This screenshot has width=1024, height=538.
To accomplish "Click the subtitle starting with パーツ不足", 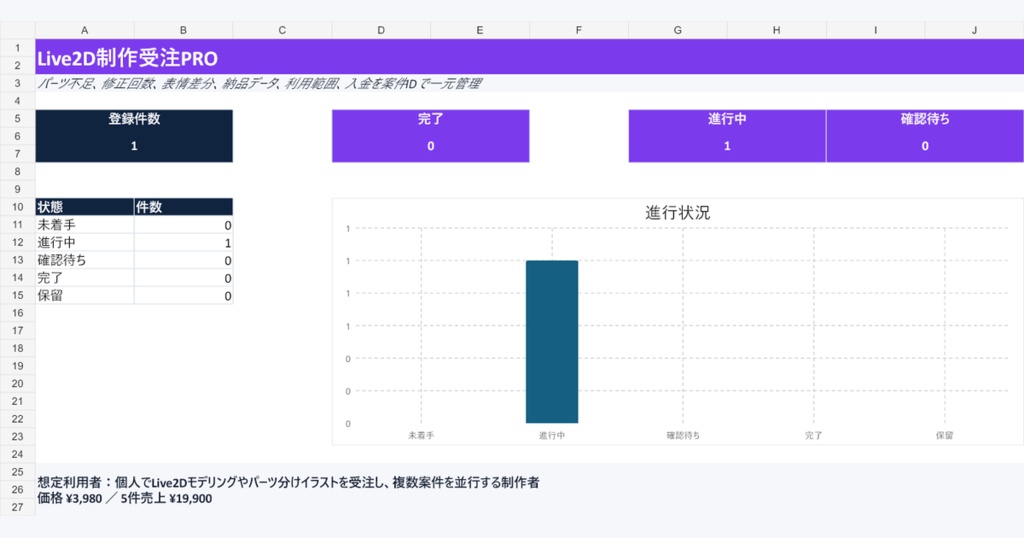I will 259,83.
